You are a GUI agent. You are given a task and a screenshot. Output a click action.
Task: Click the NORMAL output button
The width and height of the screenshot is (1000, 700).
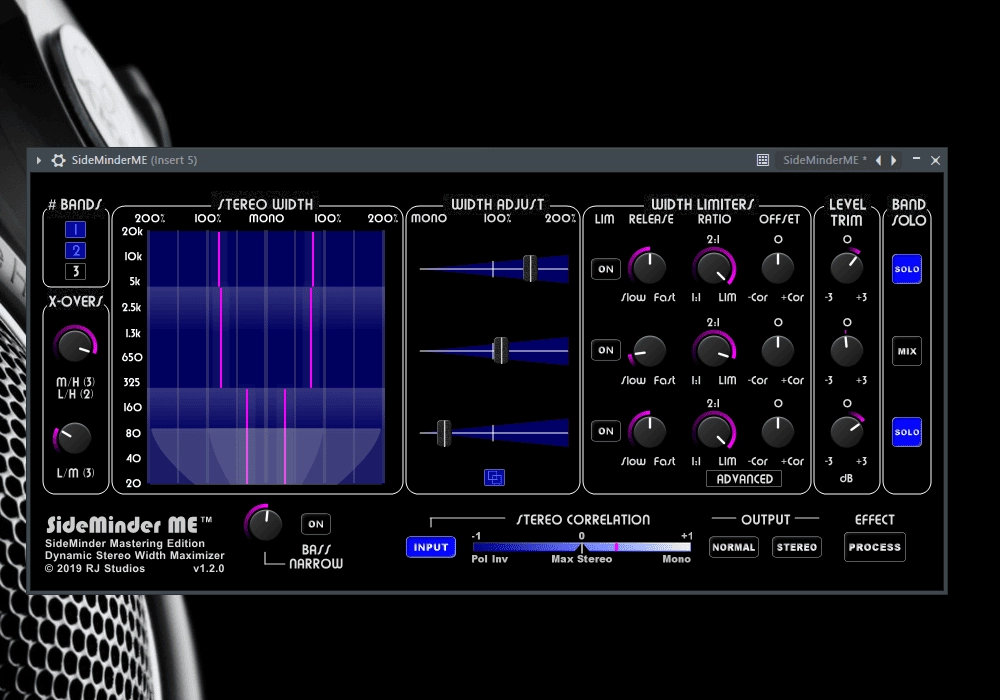coord(733,547)
